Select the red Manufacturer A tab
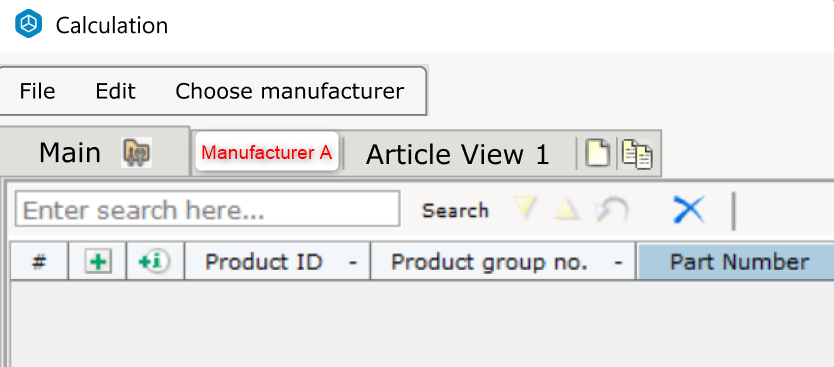The image size is (834, 367). click(267, 152)
